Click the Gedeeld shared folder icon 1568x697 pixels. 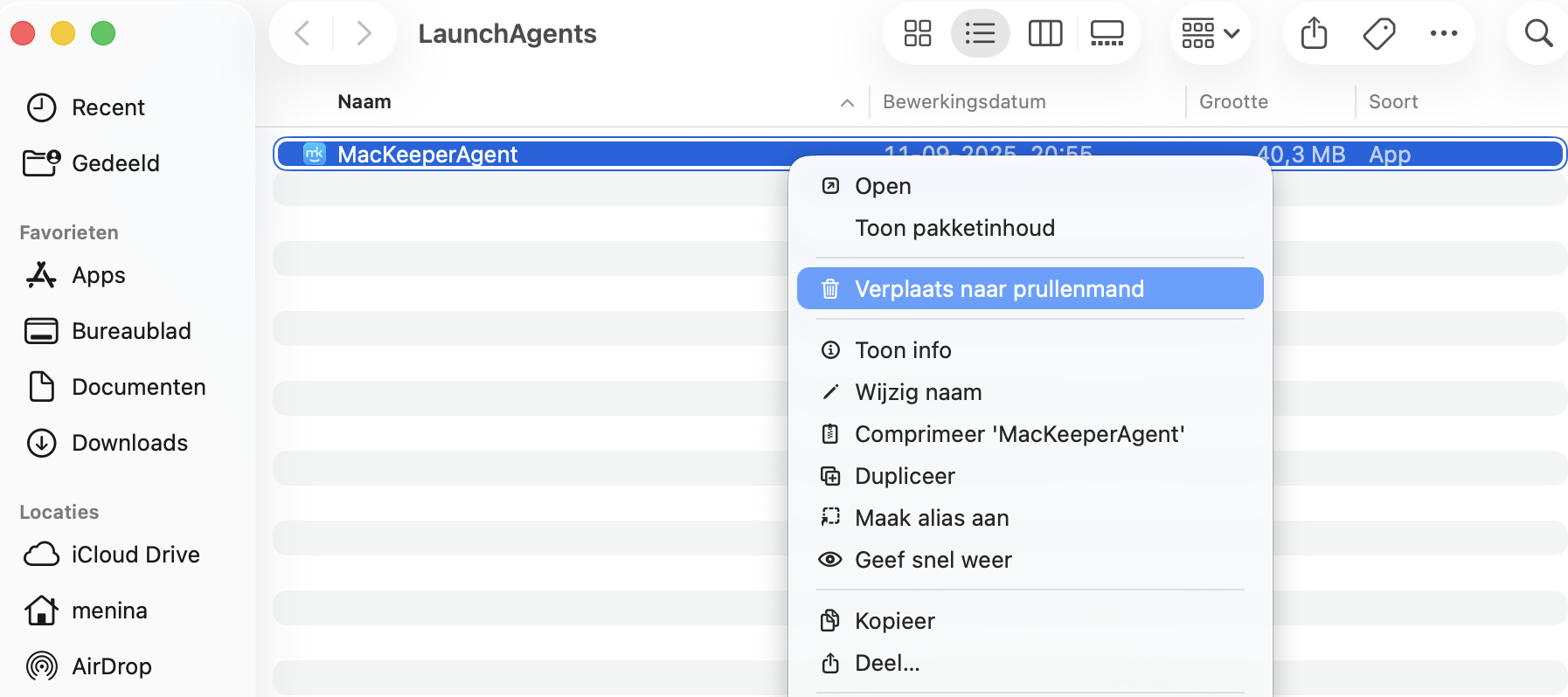point(41,162)
